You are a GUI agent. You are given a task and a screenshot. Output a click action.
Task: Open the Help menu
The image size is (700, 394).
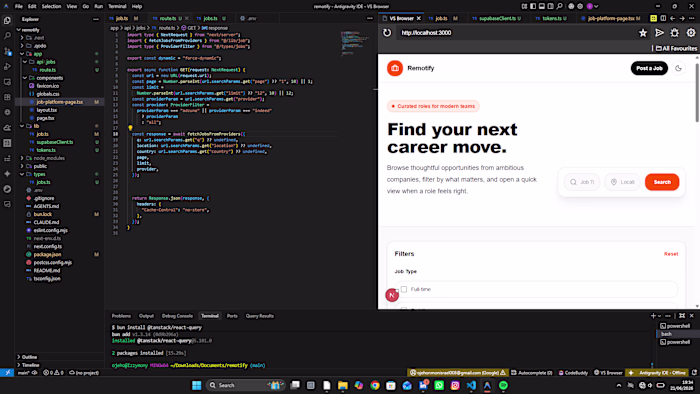click(137, 6)
